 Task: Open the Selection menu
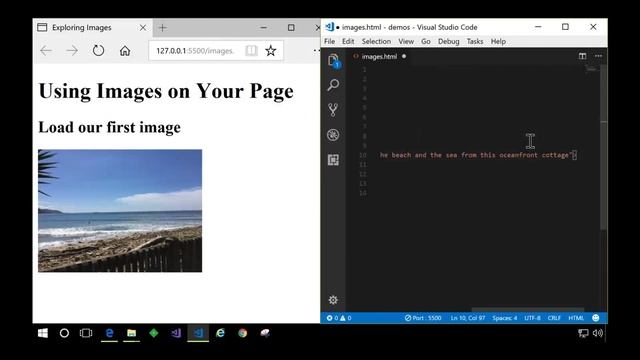[376, 42]
